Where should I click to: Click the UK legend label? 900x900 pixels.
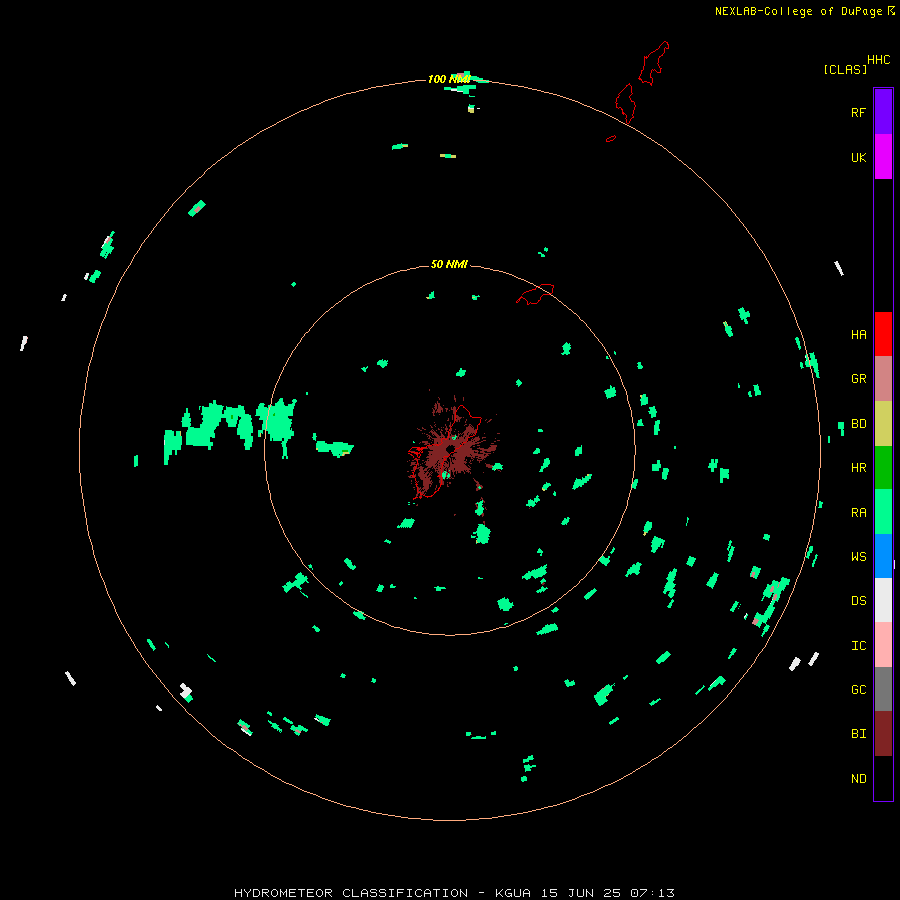coord(858,157)
